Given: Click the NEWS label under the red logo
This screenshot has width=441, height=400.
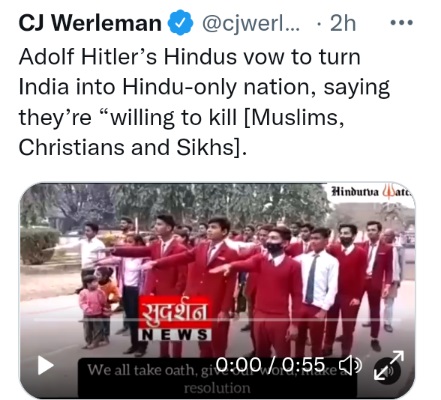Looking at the screenshot, I should pyautogui.click(x=175, y=335).
